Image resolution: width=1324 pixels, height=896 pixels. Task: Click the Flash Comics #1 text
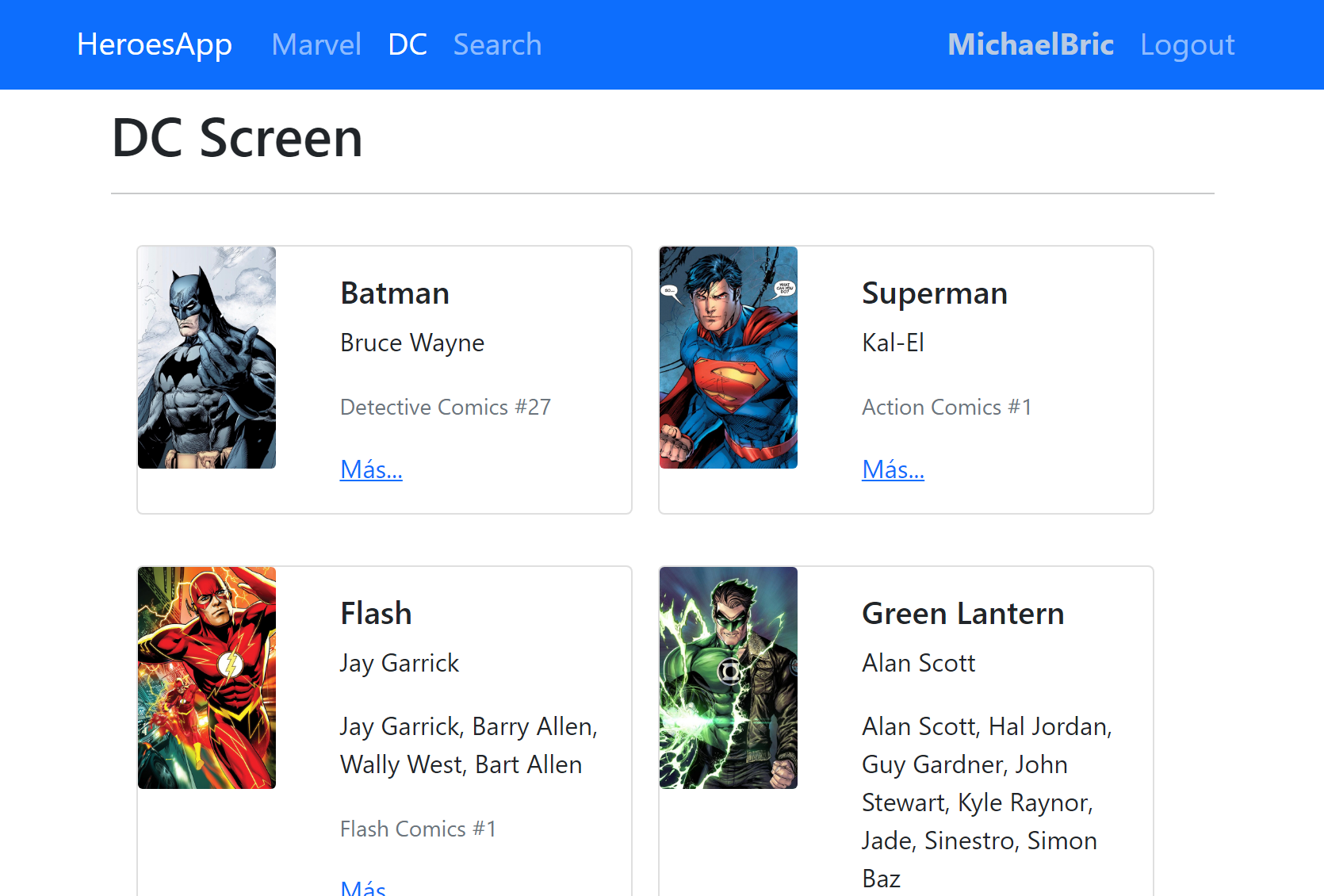pos(419,829)
